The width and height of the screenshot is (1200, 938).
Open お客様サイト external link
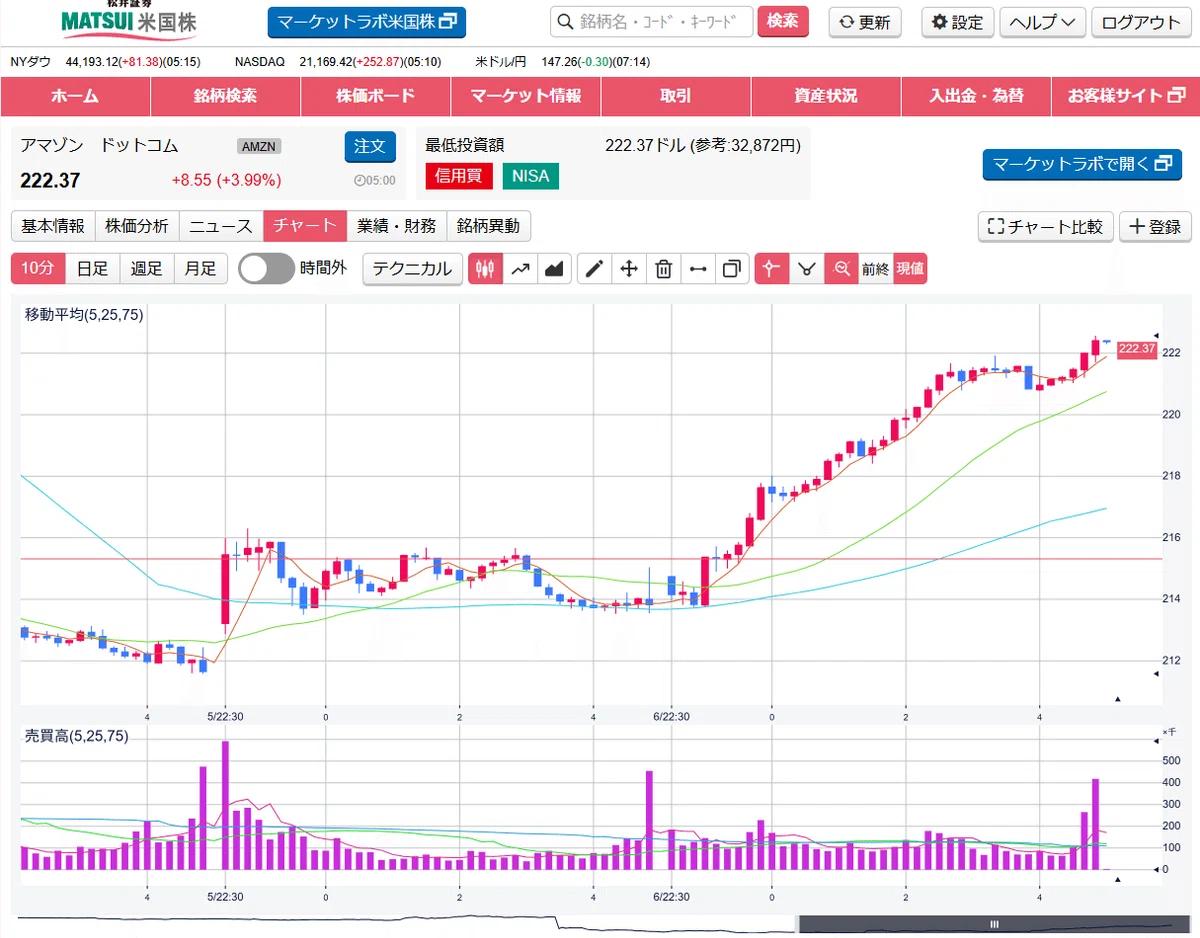(1125, 96)
